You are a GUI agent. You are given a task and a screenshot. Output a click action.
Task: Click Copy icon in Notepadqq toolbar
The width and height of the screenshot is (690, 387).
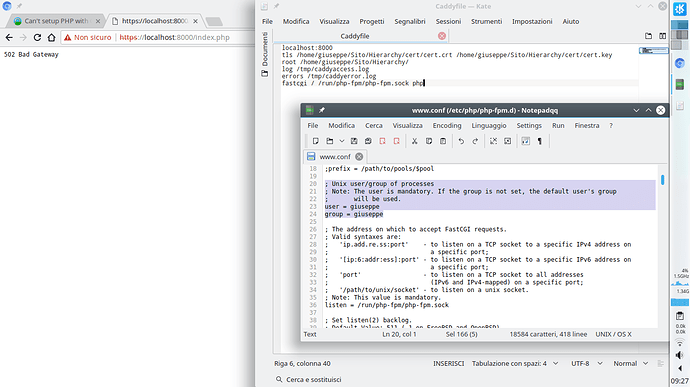(x=429, y=141)
